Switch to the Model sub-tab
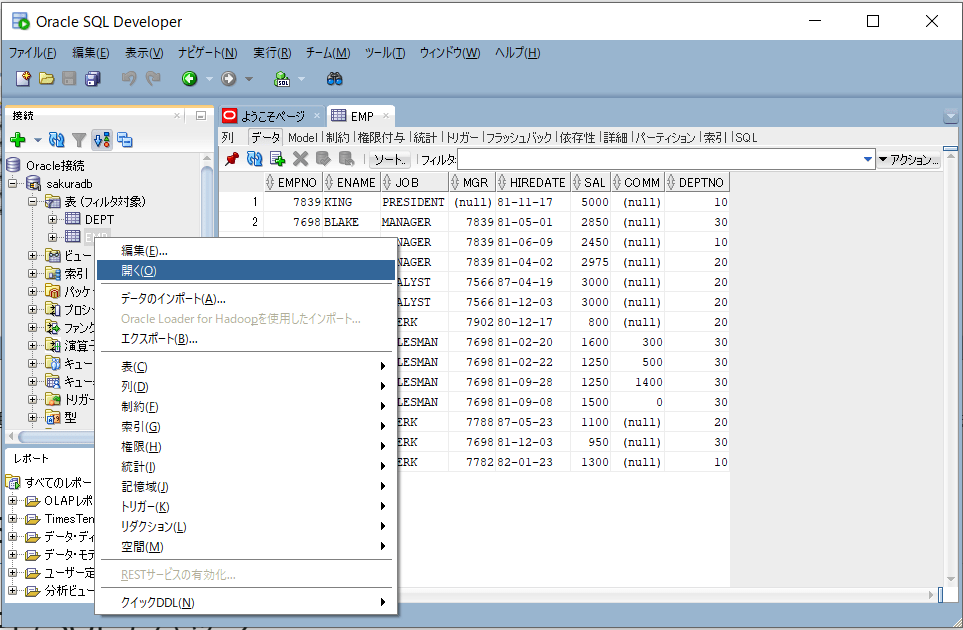The width and height of the screenshot is (963, 630). pos(303,138)
